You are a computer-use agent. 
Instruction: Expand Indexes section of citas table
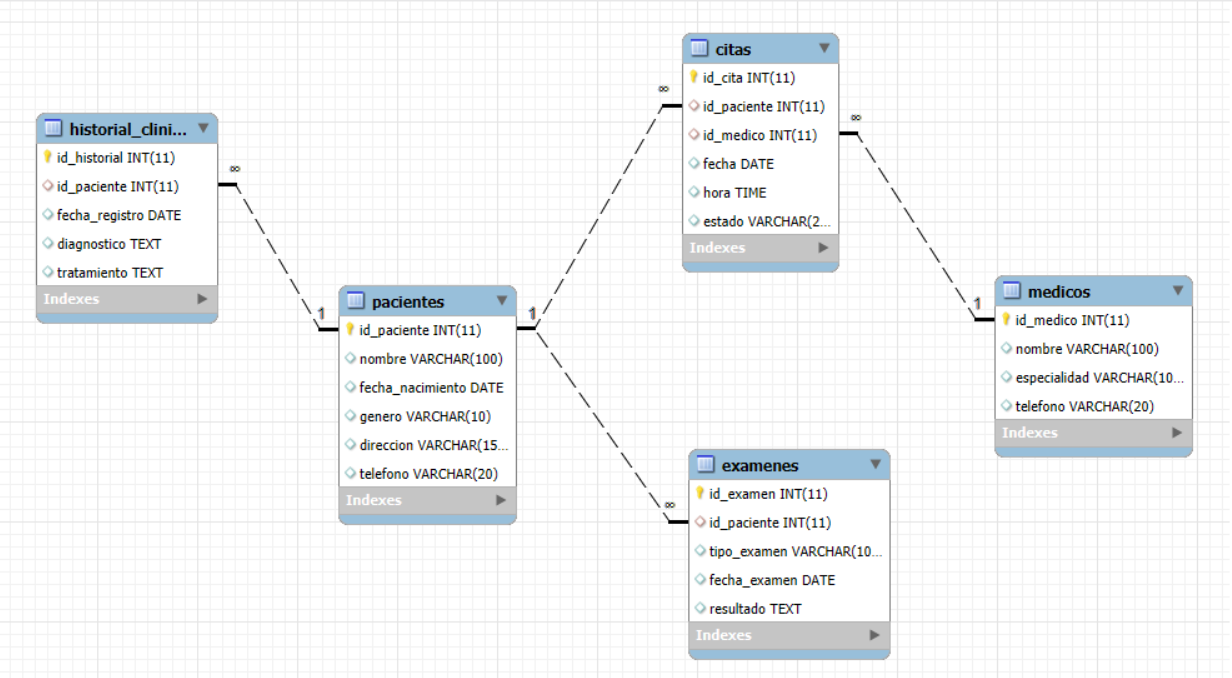pos(823,248)
